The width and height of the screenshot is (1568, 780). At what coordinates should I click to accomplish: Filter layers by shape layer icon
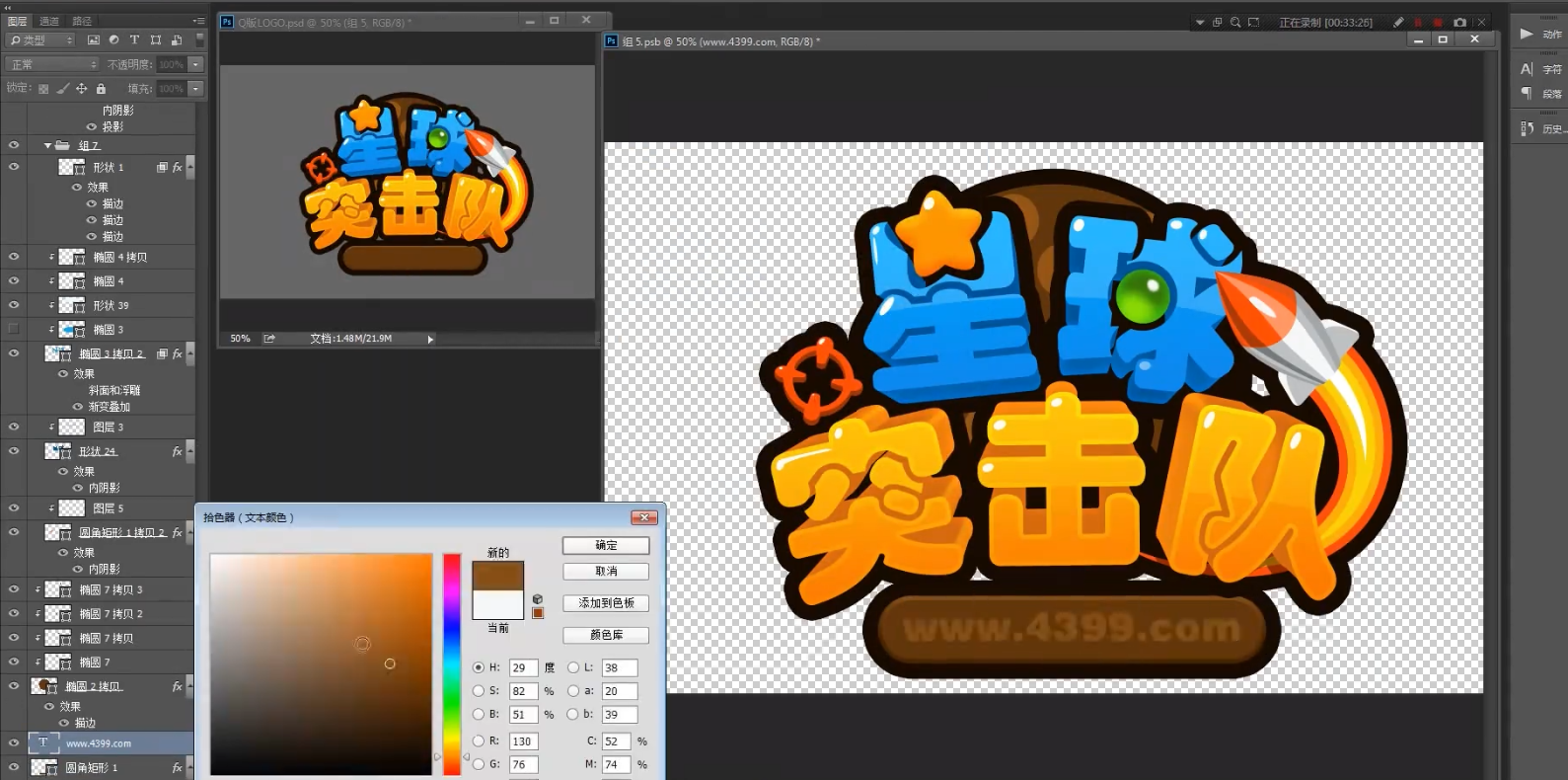point(155,40)
